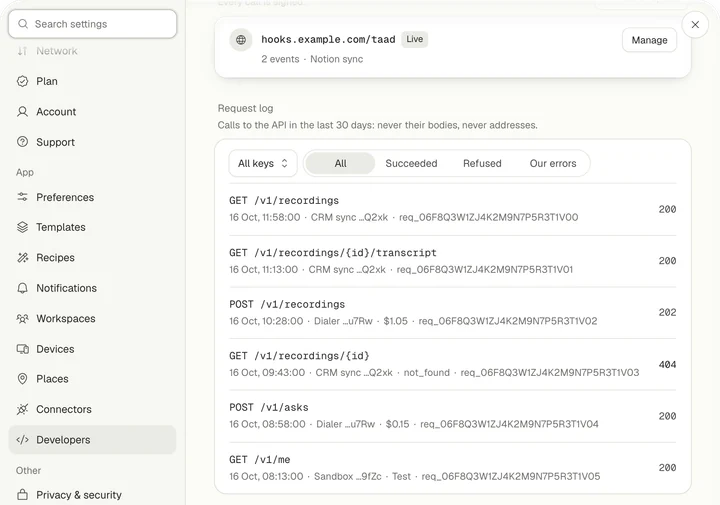Open the Plan settings page
Screen dimensions: 720x505
click(92, 81)
